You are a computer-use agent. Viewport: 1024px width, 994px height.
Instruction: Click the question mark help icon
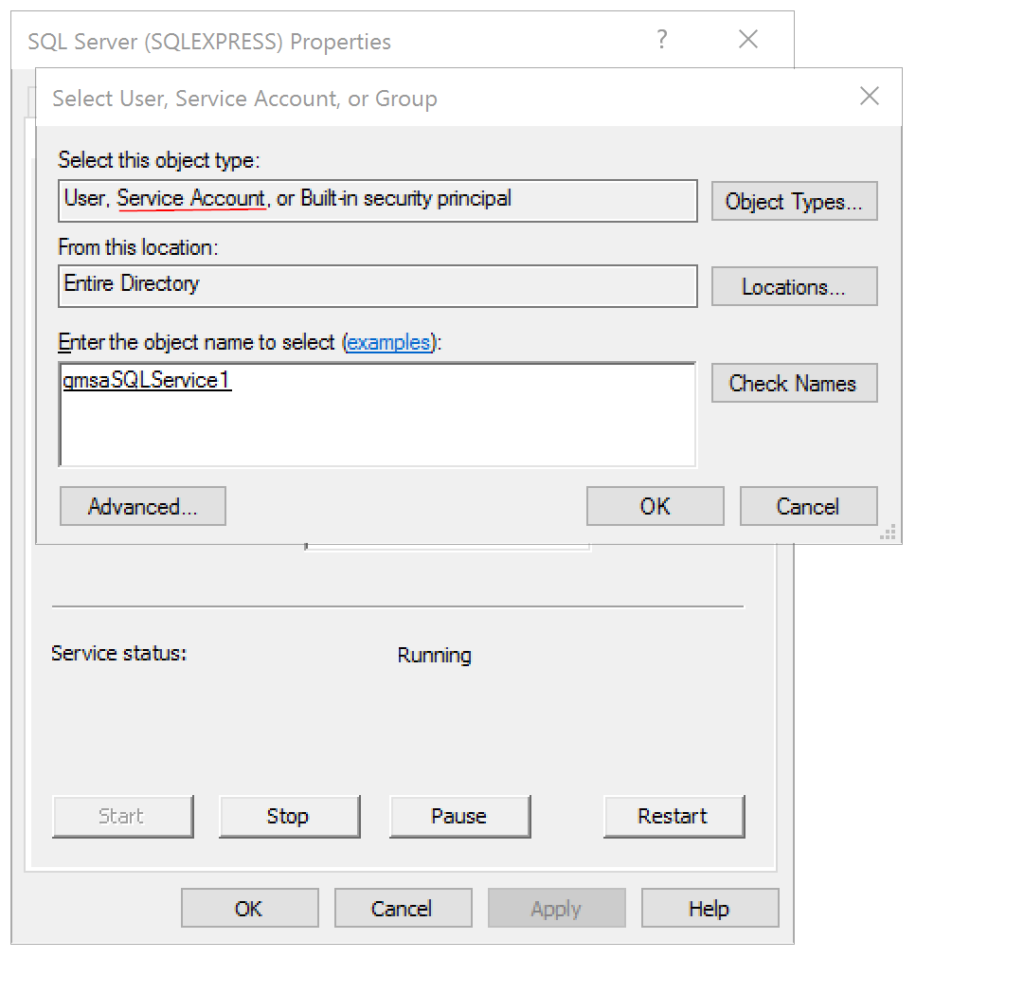662,39
